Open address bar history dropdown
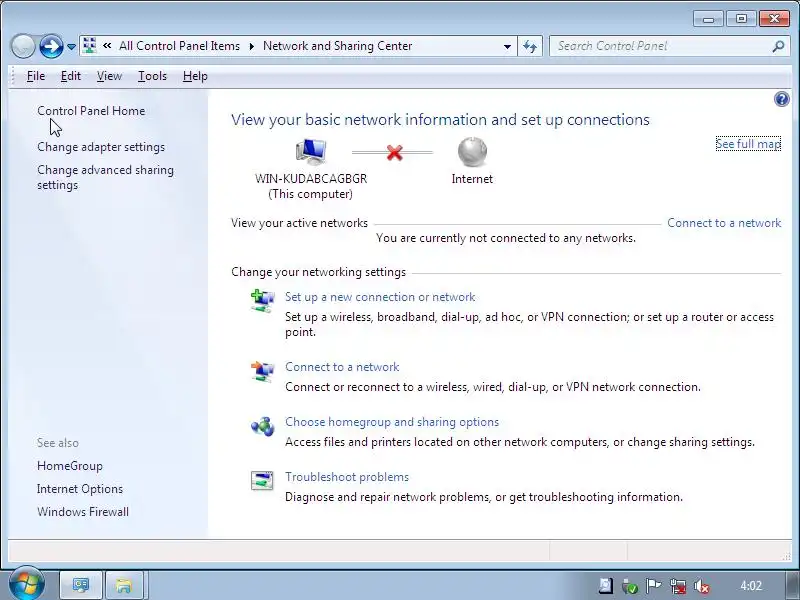 pos(507,46)
